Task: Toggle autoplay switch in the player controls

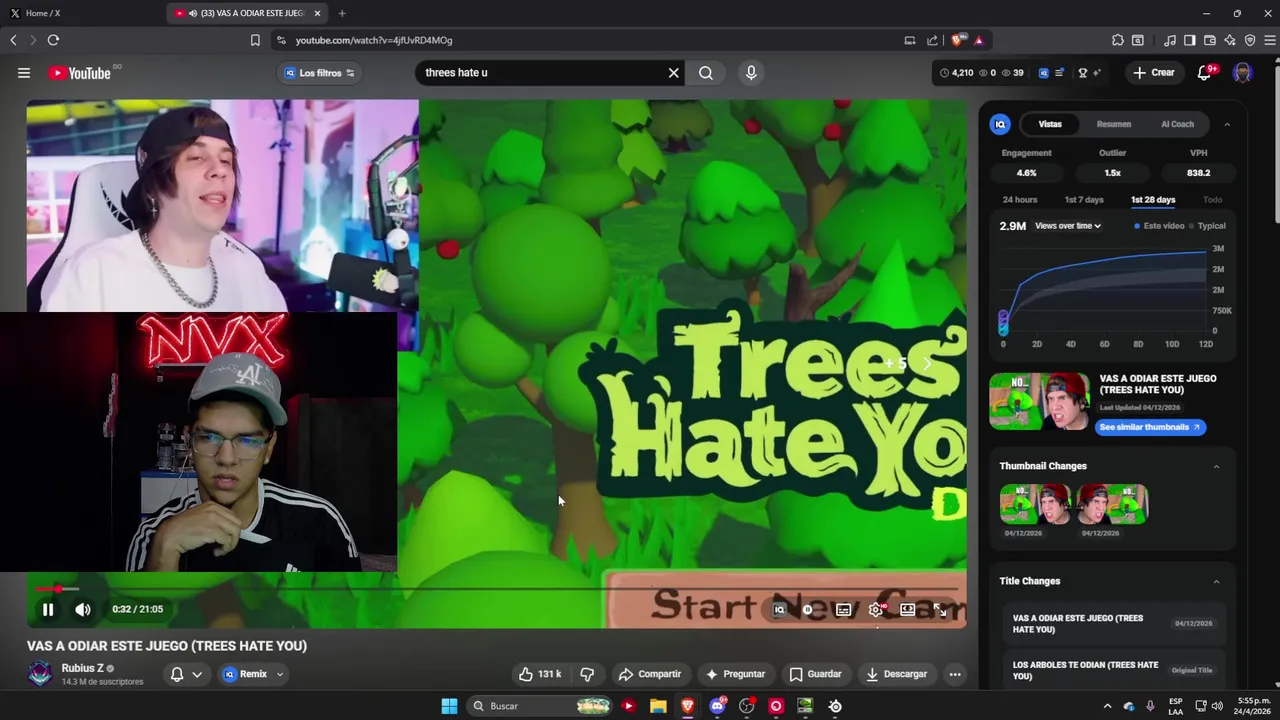Action: point(808,610)
